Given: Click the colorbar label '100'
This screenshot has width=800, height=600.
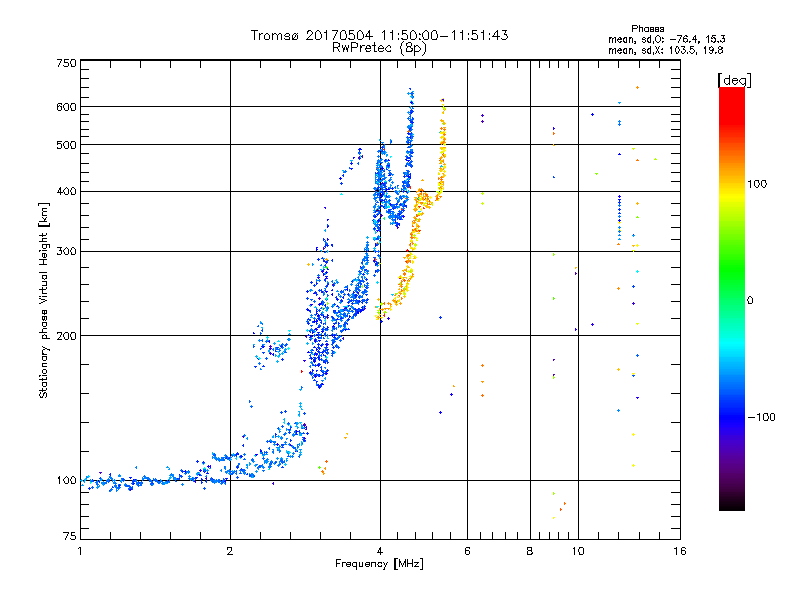Looking at the screenshot, I should coord(757,184).
